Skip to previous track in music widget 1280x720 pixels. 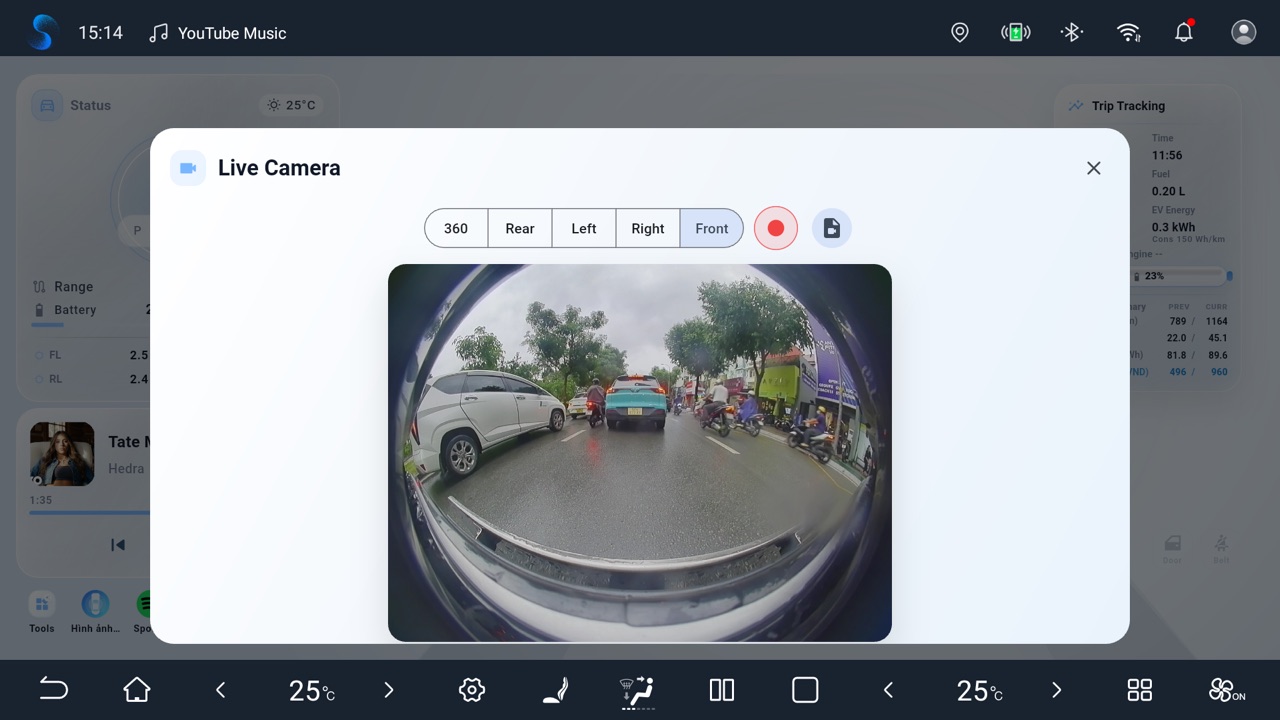(x=118, y=545)
